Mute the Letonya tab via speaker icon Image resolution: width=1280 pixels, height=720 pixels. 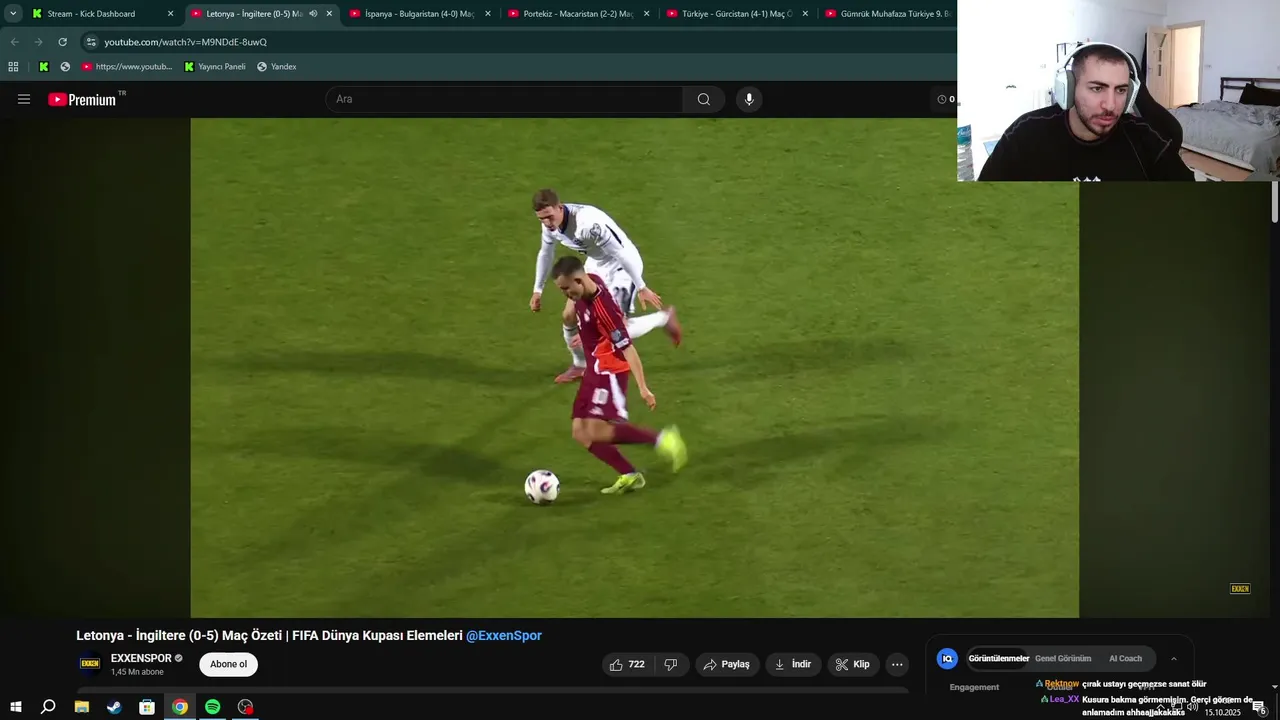(x=313, y=14)
